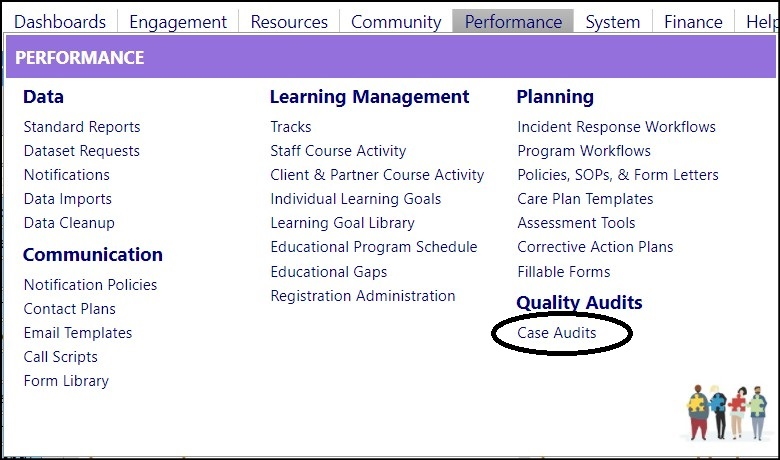The height and width of the screenshot is (460, 780).
Task: Open Registration Administration link
Action: [x=363, y=296]
